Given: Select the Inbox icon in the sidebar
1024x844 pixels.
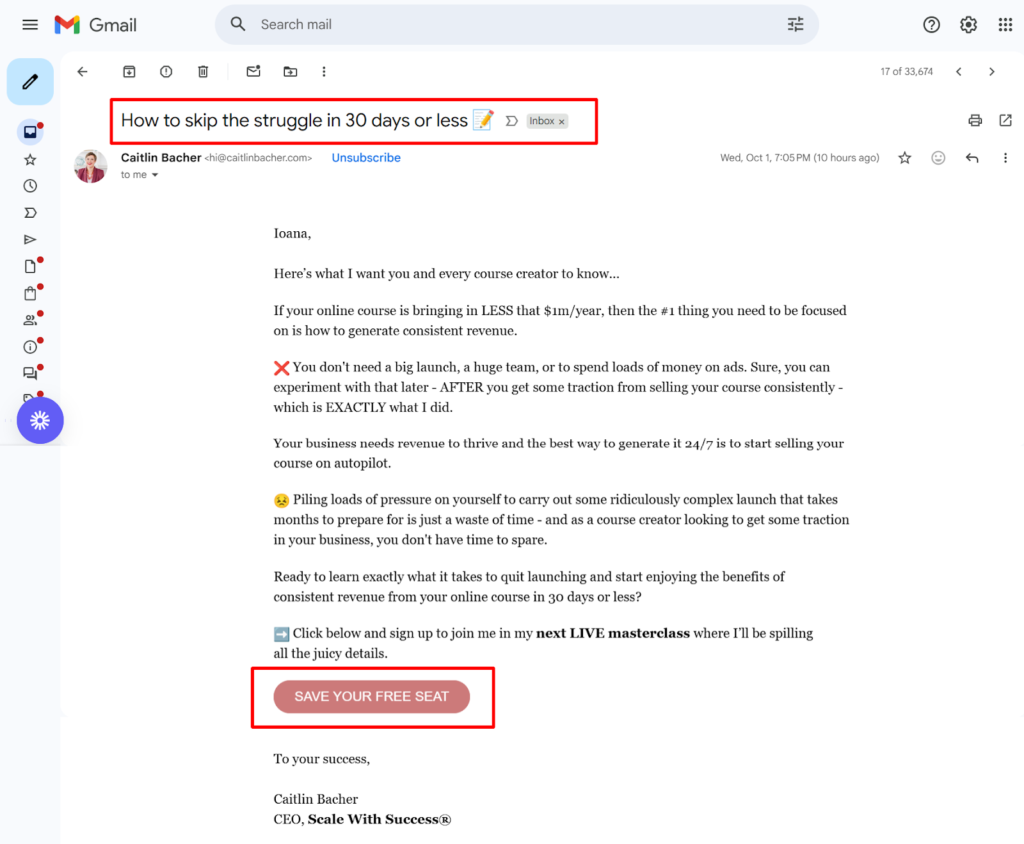Looking at the screenshot, I should 30,130.
